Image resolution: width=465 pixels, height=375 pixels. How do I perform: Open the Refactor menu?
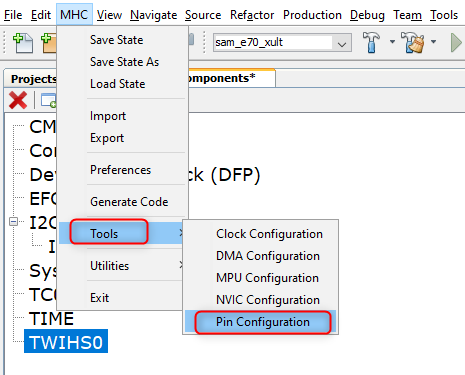[x=252, y=15]
